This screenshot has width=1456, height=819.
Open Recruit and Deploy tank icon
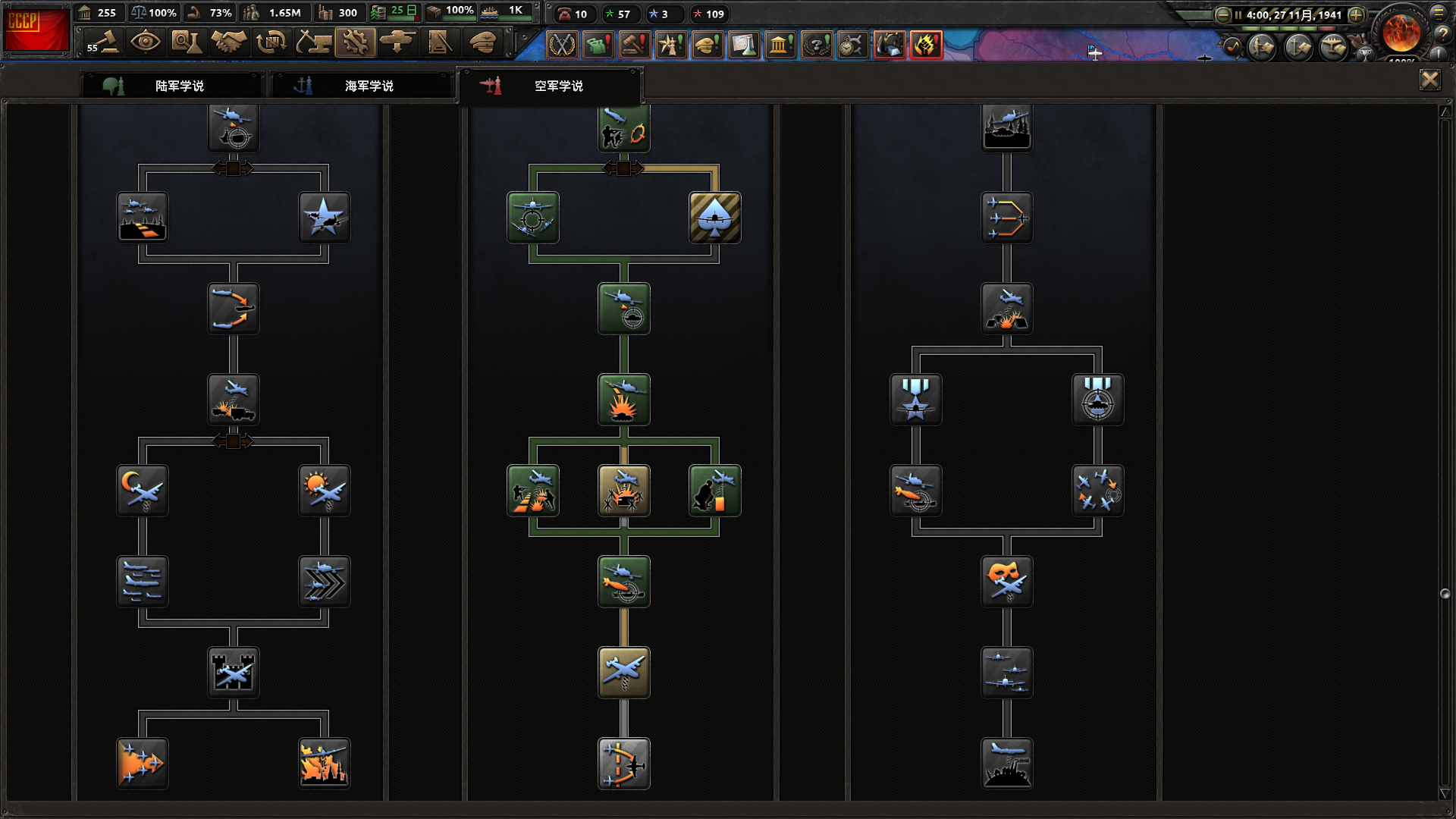point(397,42)
